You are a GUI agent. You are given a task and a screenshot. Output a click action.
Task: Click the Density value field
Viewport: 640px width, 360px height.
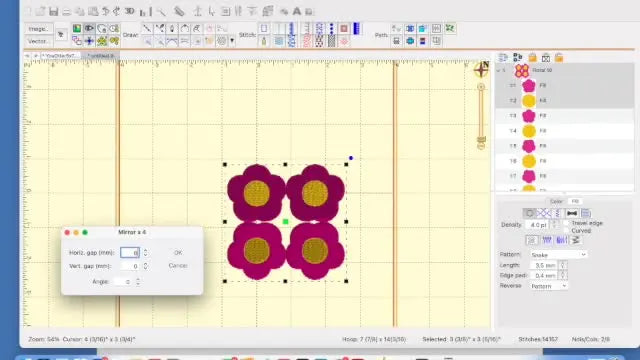[x=538, y=225]
